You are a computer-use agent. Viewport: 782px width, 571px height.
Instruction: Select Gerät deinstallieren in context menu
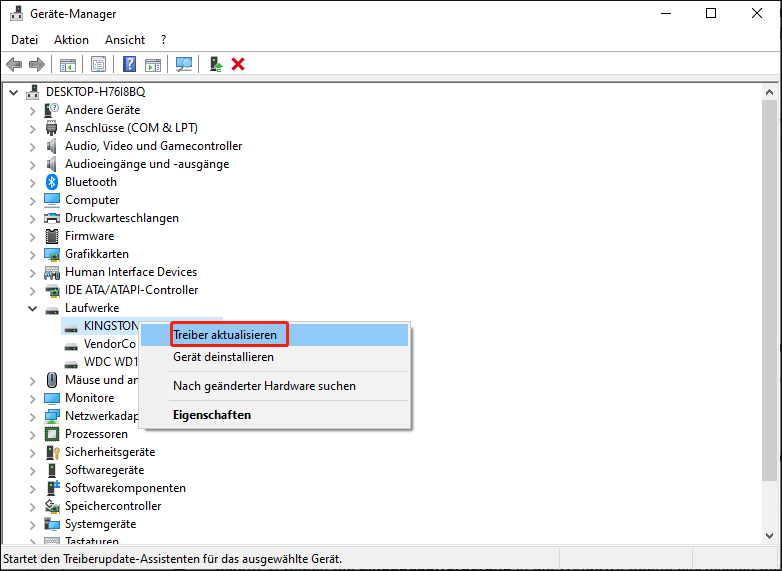click(223, 357)
